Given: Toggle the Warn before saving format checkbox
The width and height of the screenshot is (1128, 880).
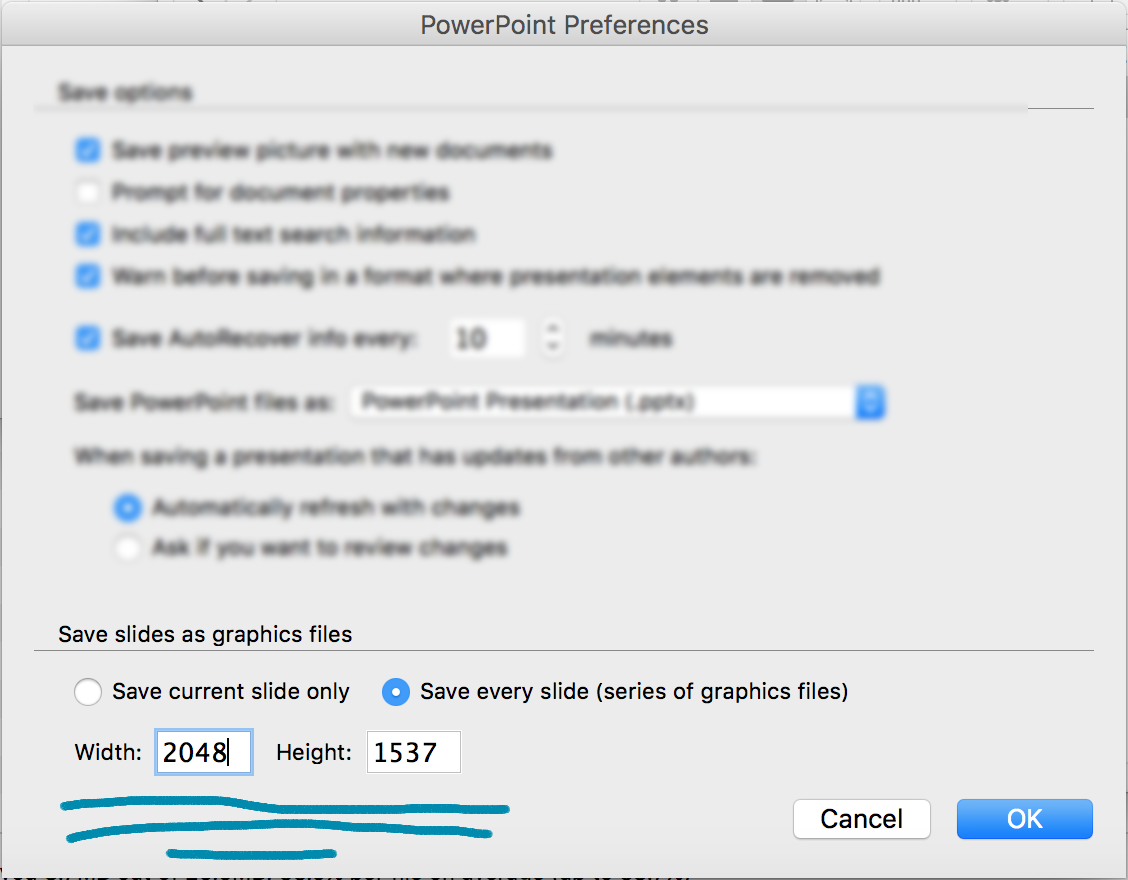Looking at the screenshot, I should point(88,276).
